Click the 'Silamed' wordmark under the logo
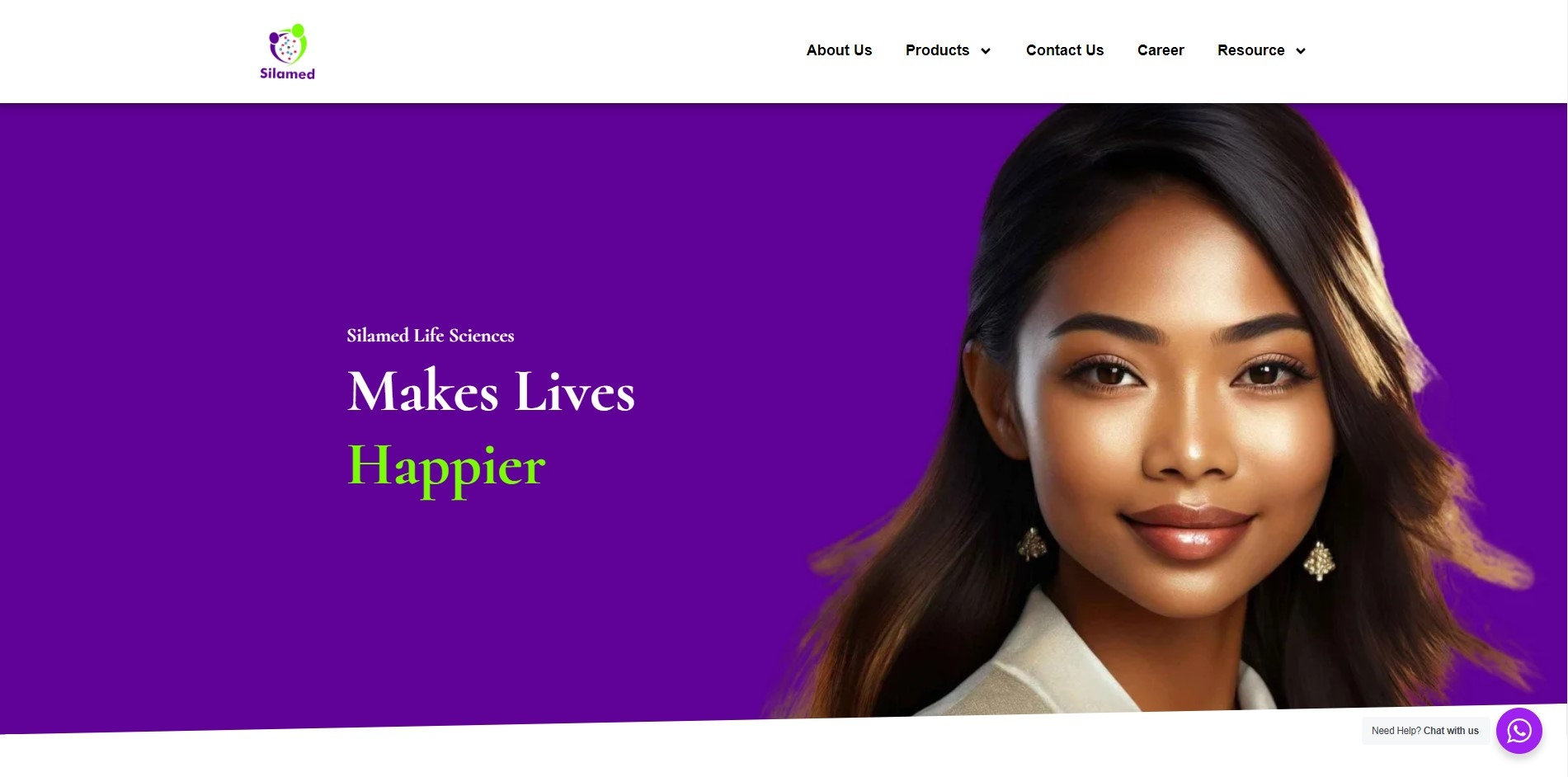This screenshot has width=1568, height=777. [x=287, y=73]
